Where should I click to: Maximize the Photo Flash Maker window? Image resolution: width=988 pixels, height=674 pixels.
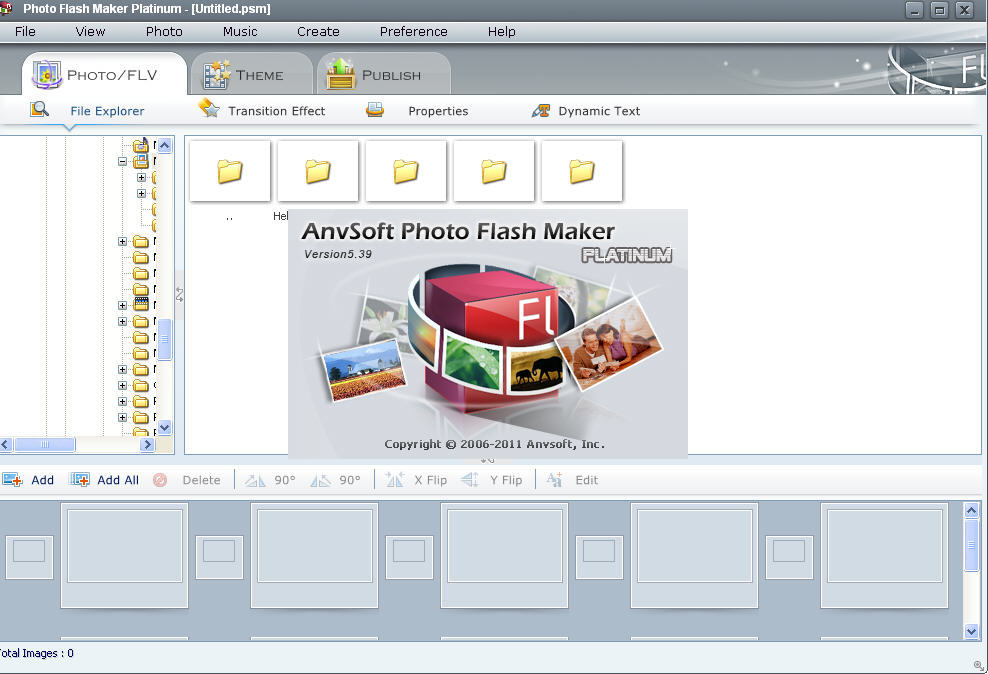click(x=939, y=9)
